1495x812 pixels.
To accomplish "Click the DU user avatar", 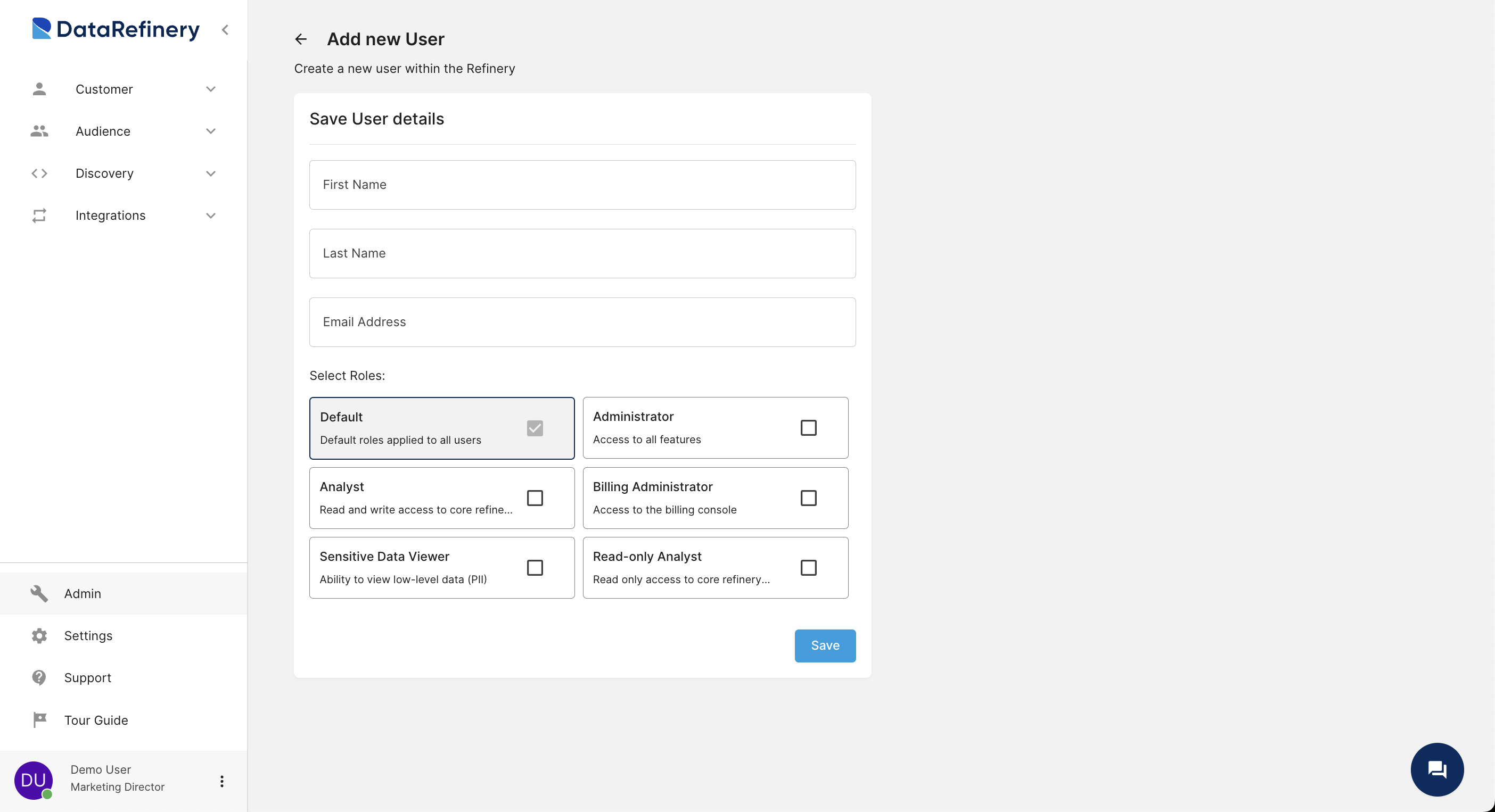I will (x=33, y=780).
